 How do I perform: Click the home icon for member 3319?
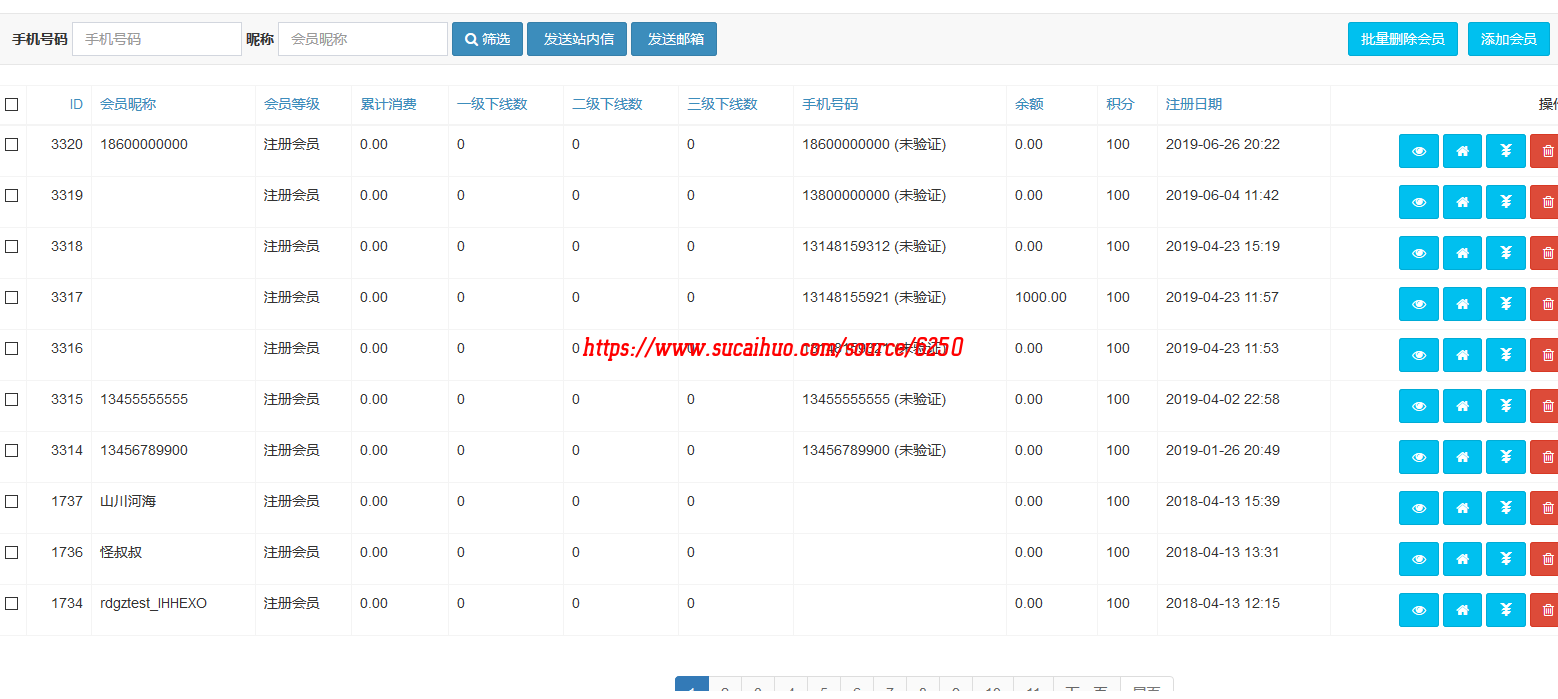(1462, 202)
